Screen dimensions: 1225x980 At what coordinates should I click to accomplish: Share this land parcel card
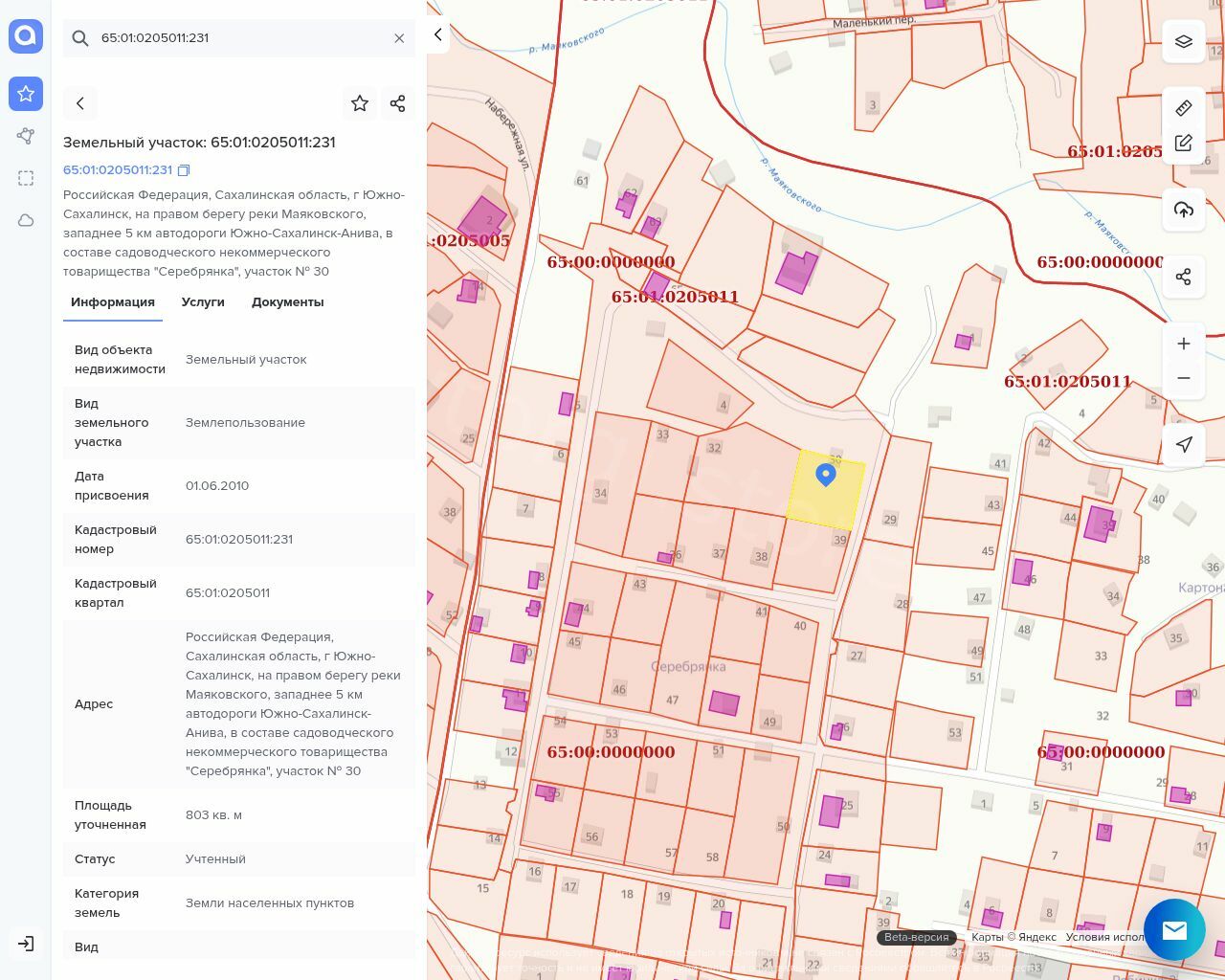[398, 103]
